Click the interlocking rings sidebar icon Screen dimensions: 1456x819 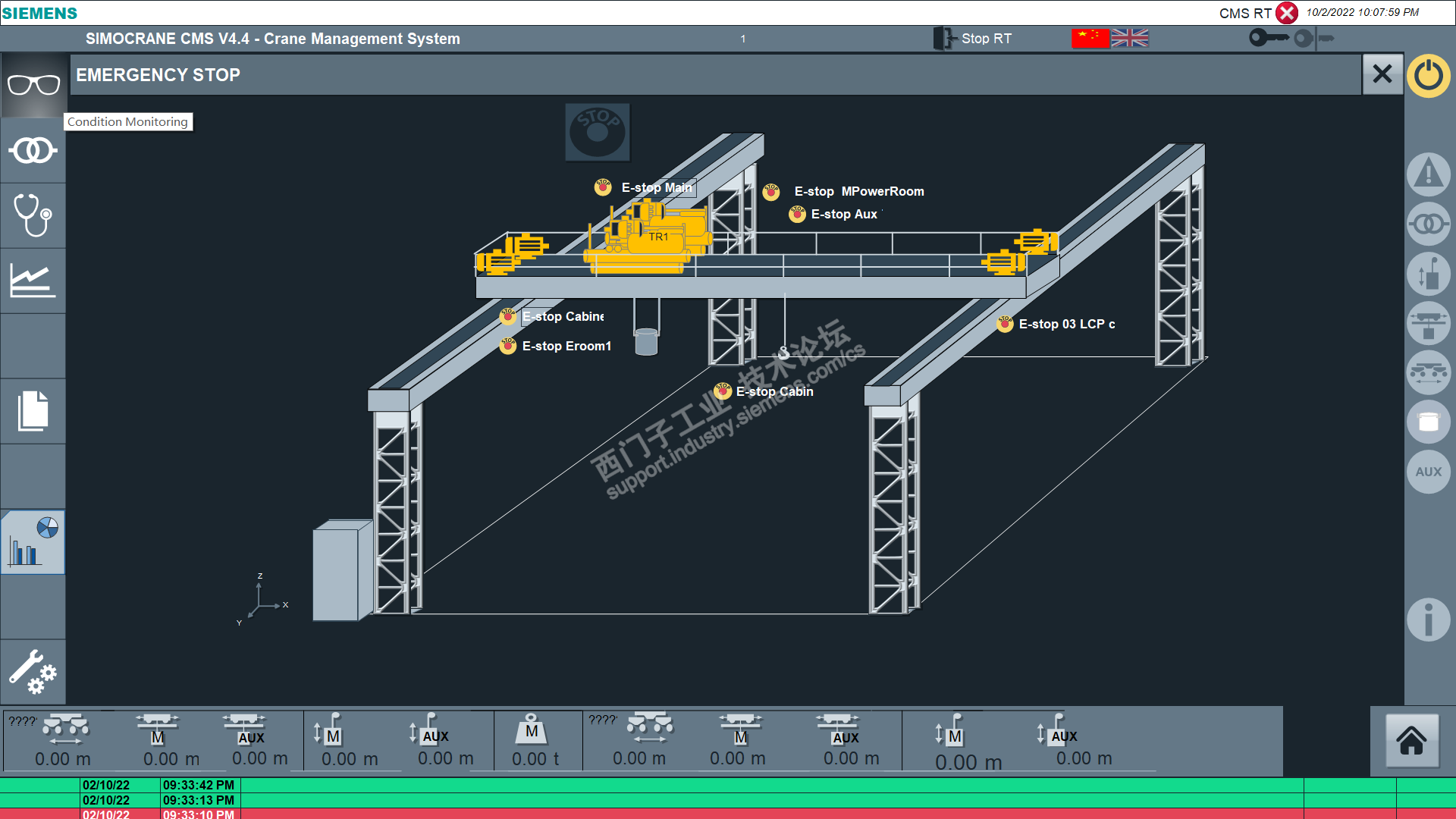pos(33,151)
